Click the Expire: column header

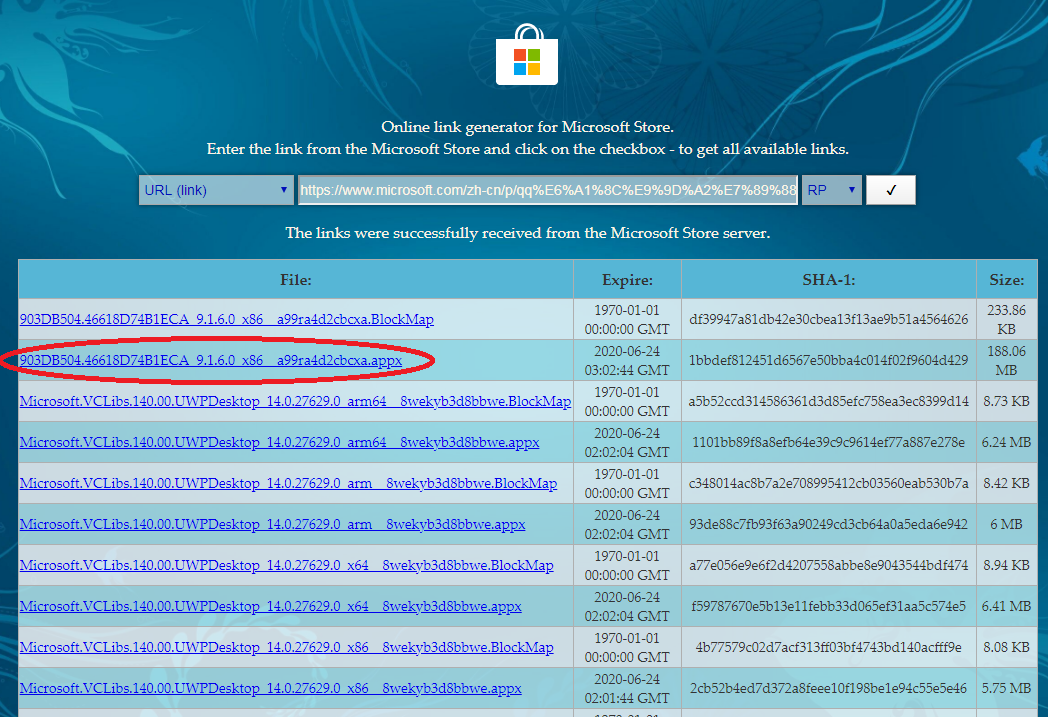pyautogui.click(x=627, y=279)
